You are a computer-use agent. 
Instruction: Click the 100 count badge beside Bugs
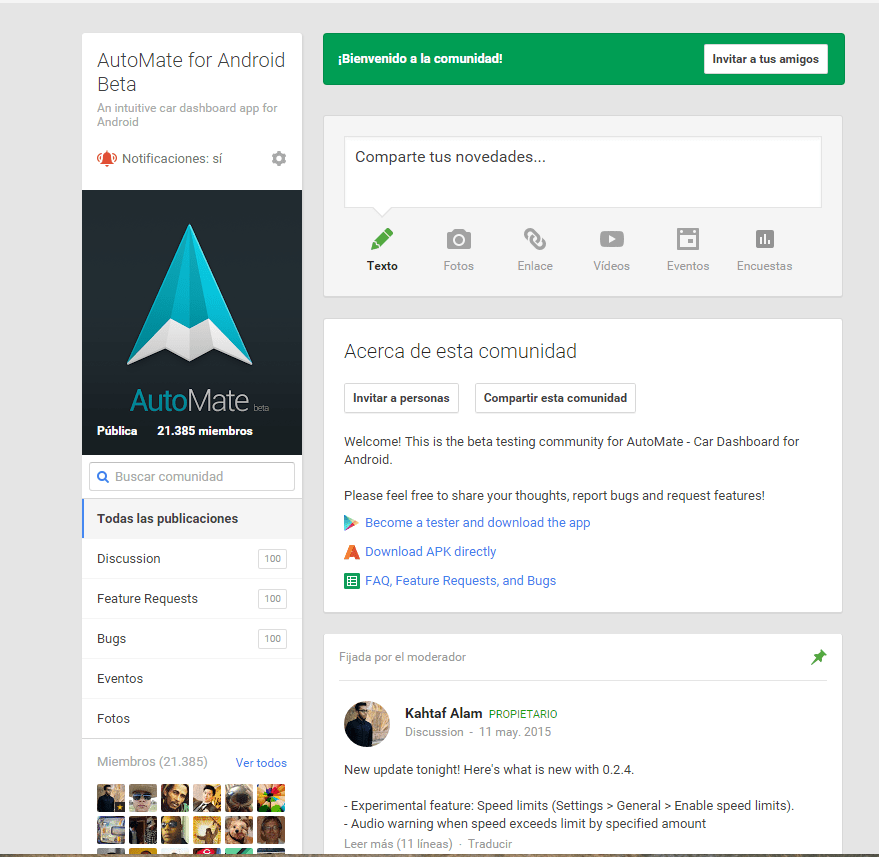point(272,638)
